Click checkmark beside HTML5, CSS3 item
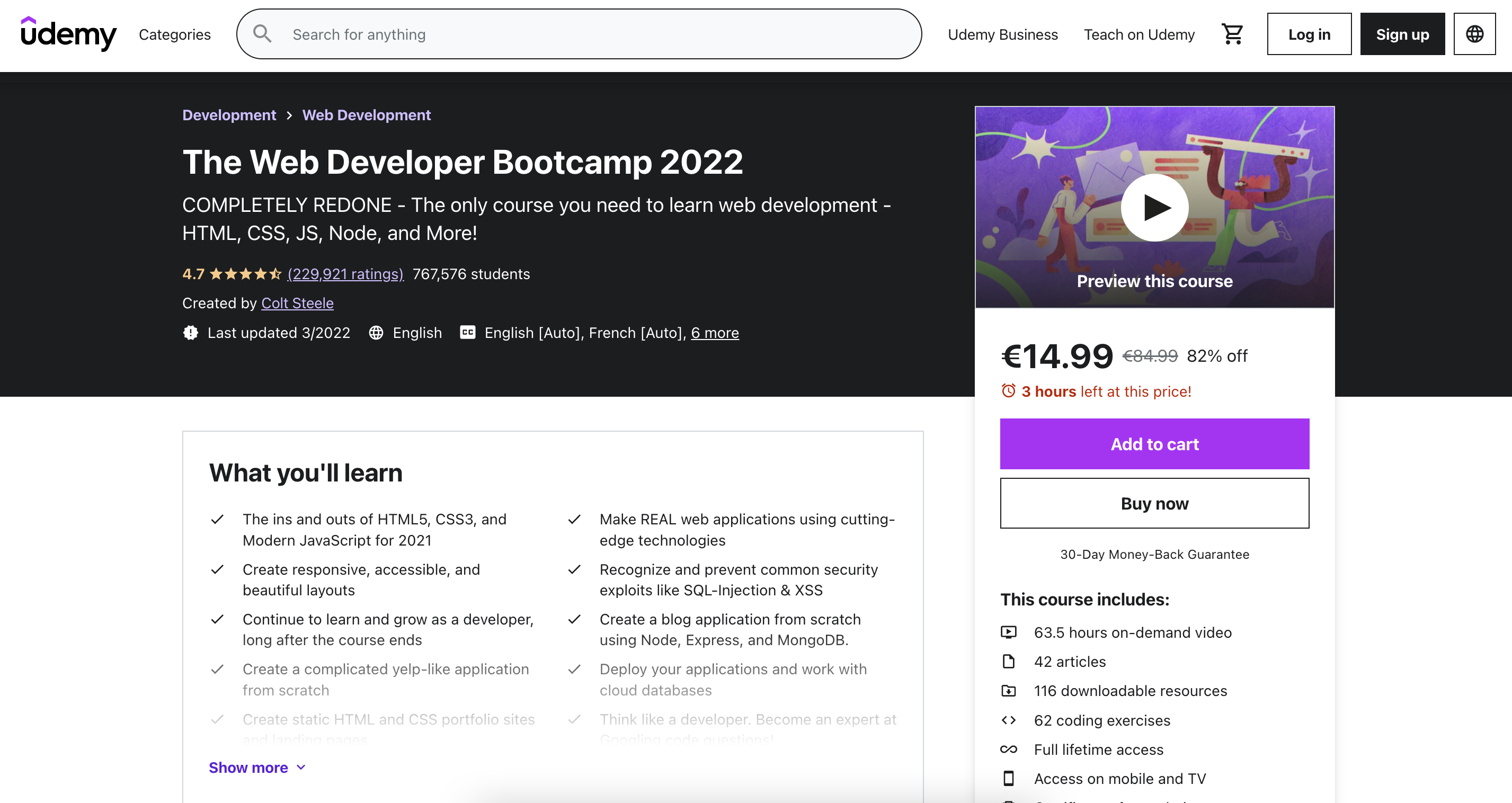Viewport: 1512px width, 803px height. (217, 520)
